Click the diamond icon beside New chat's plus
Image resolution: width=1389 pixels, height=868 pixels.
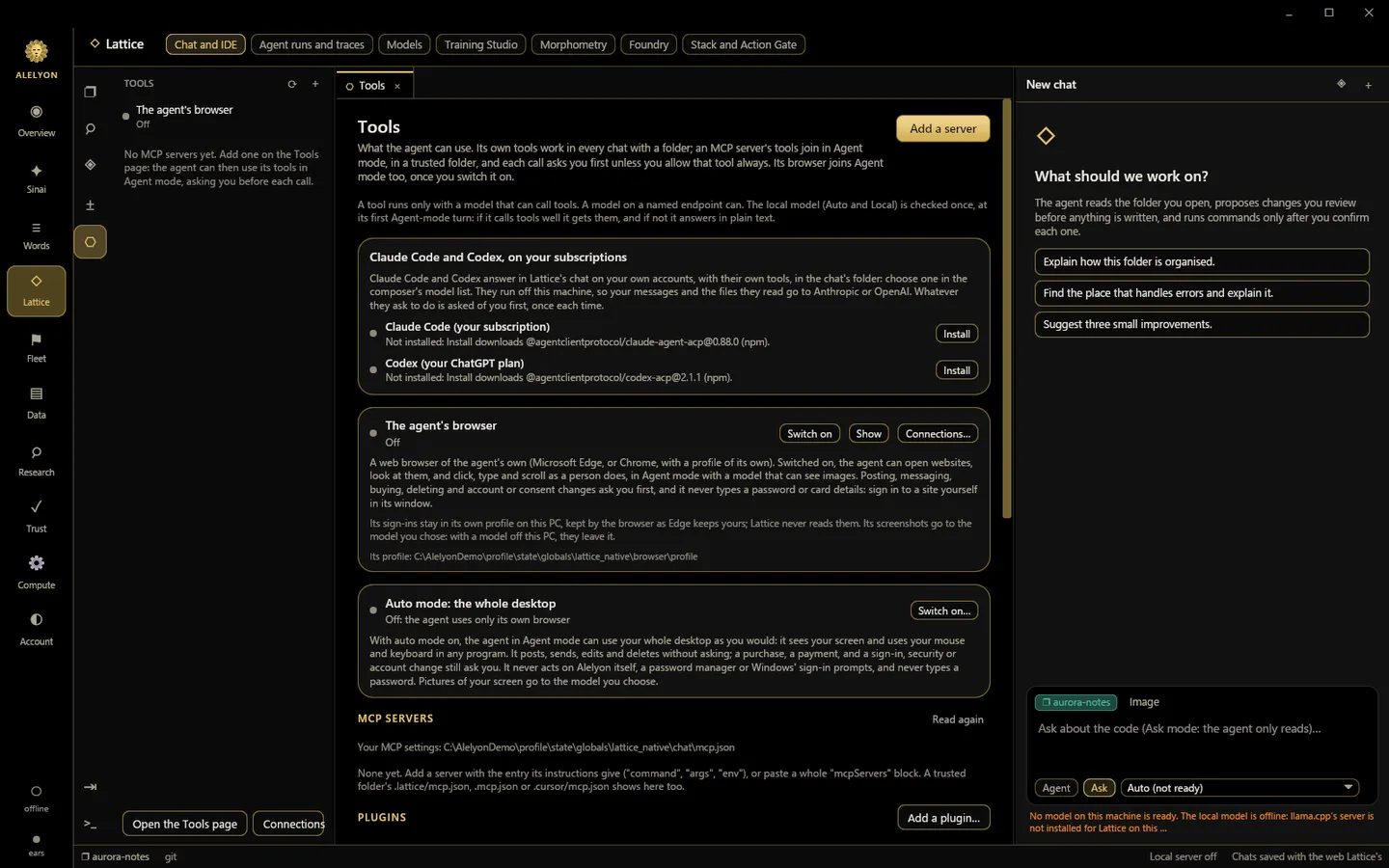pyautogui.click(x=1341, y=84)
